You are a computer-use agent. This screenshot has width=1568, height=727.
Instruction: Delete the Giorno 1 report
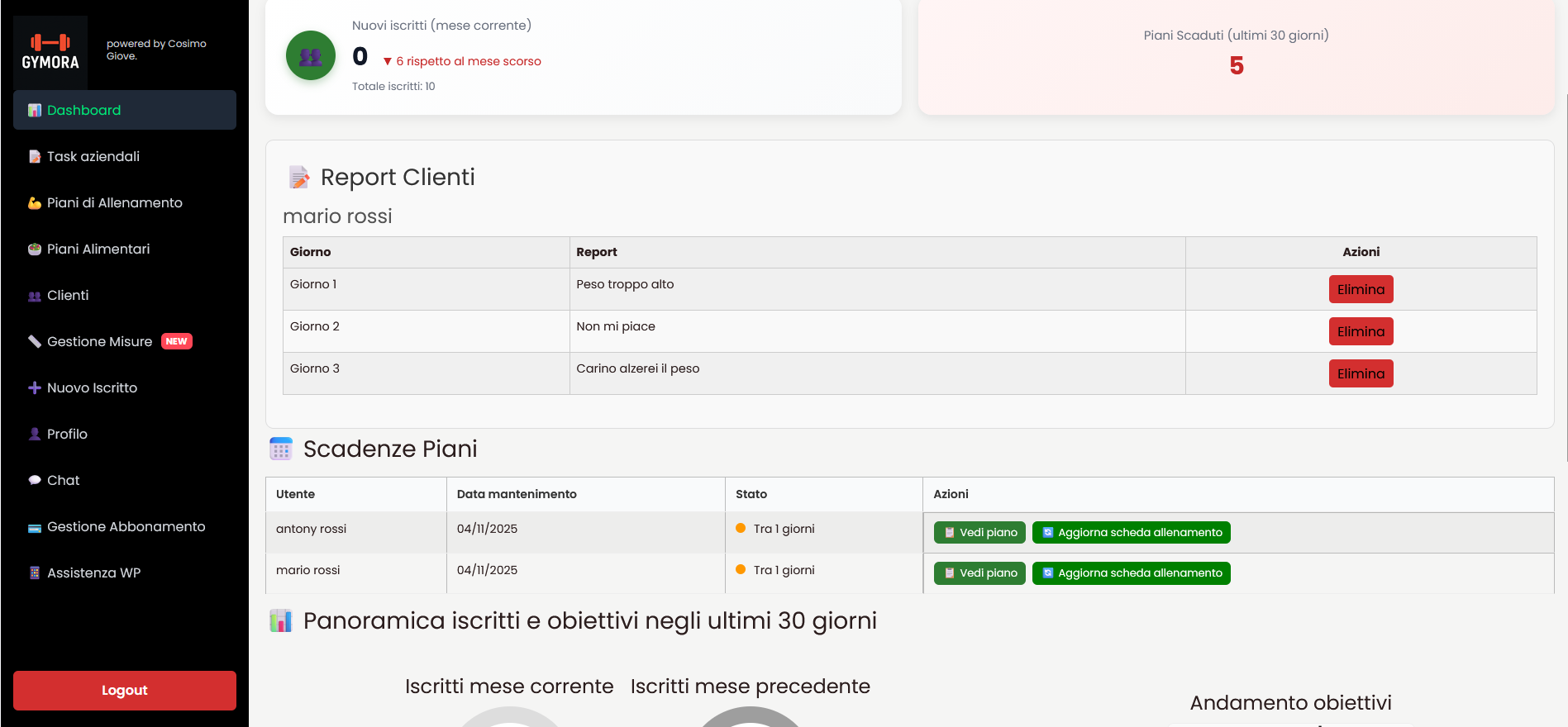point(1361,290)
